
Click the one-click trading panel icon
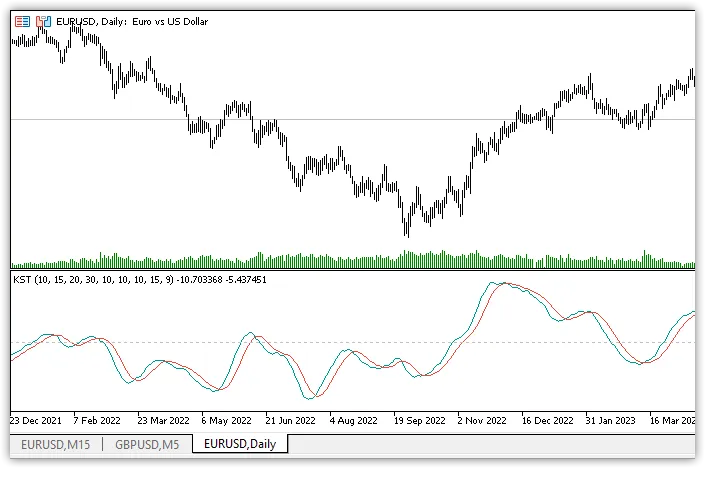coord(22,21)
